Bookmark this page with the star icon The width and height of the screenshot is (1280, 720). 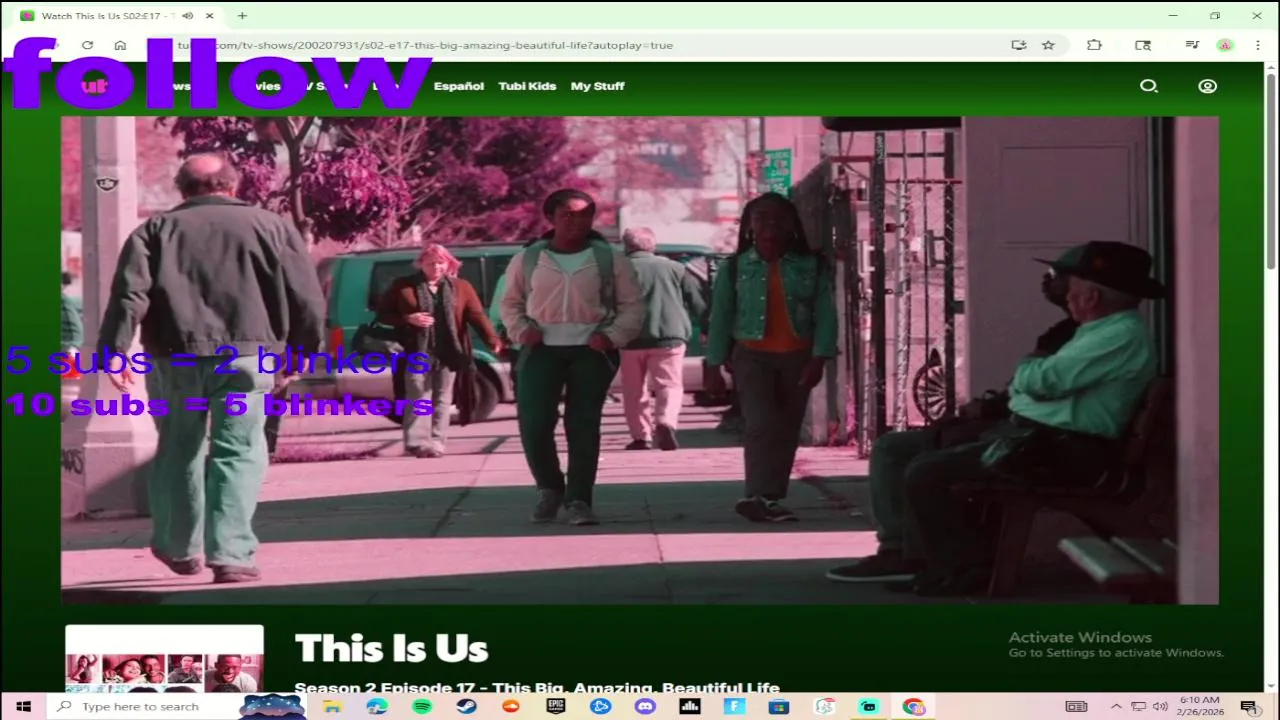coord(1048,45)
